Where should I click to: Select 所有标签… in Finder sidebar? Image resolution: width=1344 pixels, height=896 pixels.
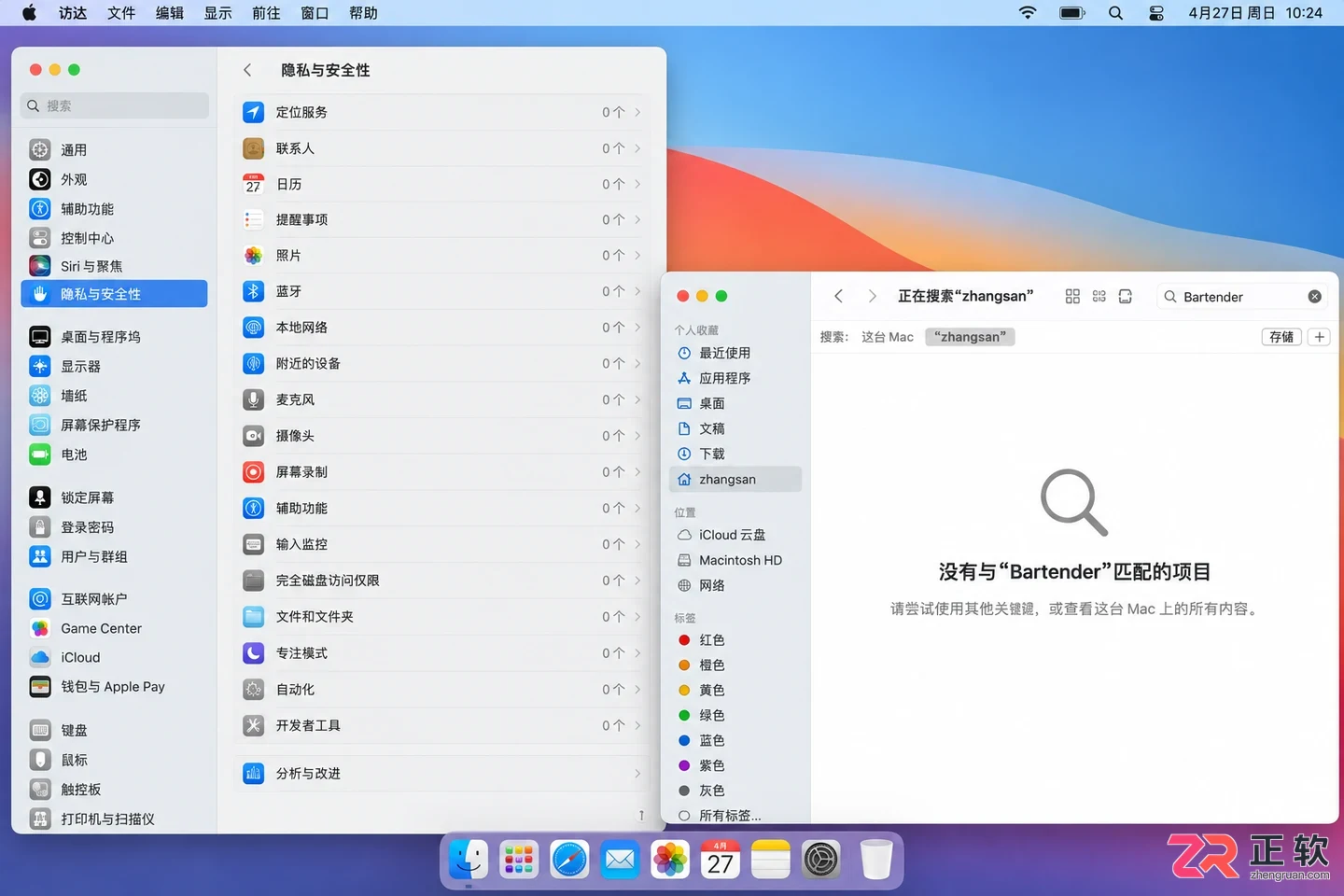(x=735, y=815)
